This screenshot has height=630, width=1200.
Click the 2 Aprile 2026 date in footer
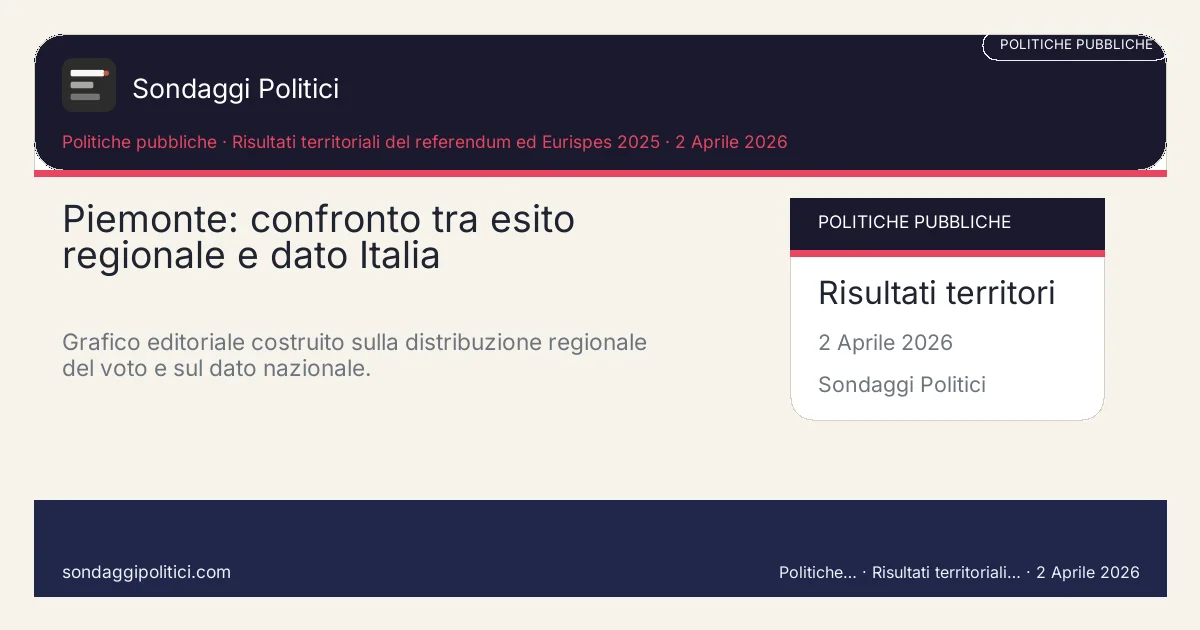click(1088, 573)
